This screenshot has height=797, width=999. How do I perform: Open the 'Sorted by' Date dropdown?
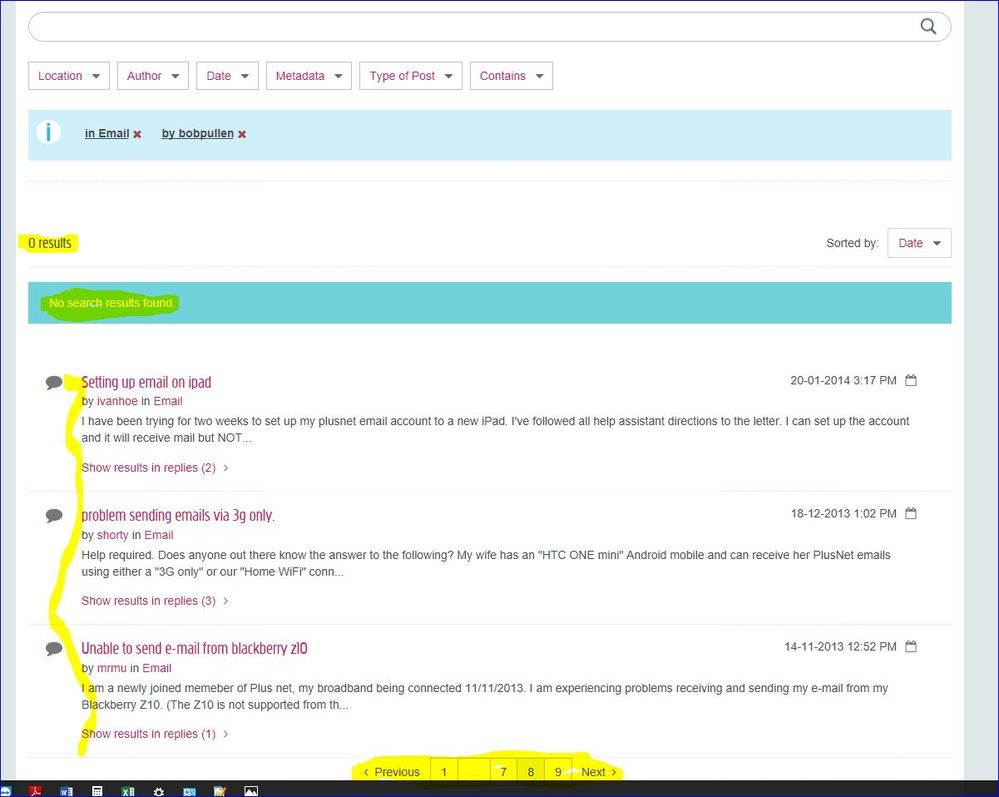pos(918,242)
